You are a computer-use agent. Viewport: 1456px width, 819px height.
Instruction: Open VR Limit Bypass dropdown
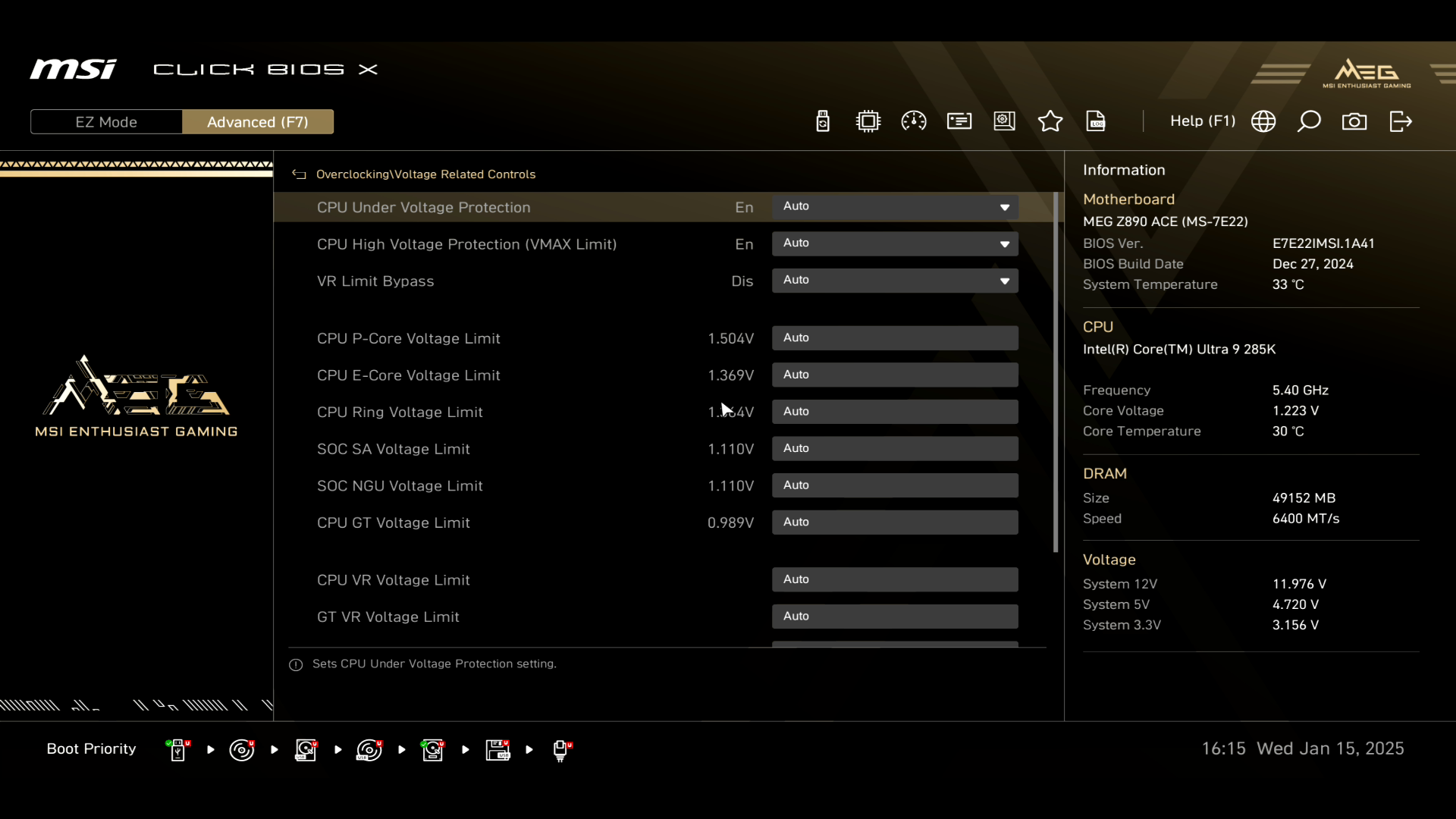tap(895, 281)
